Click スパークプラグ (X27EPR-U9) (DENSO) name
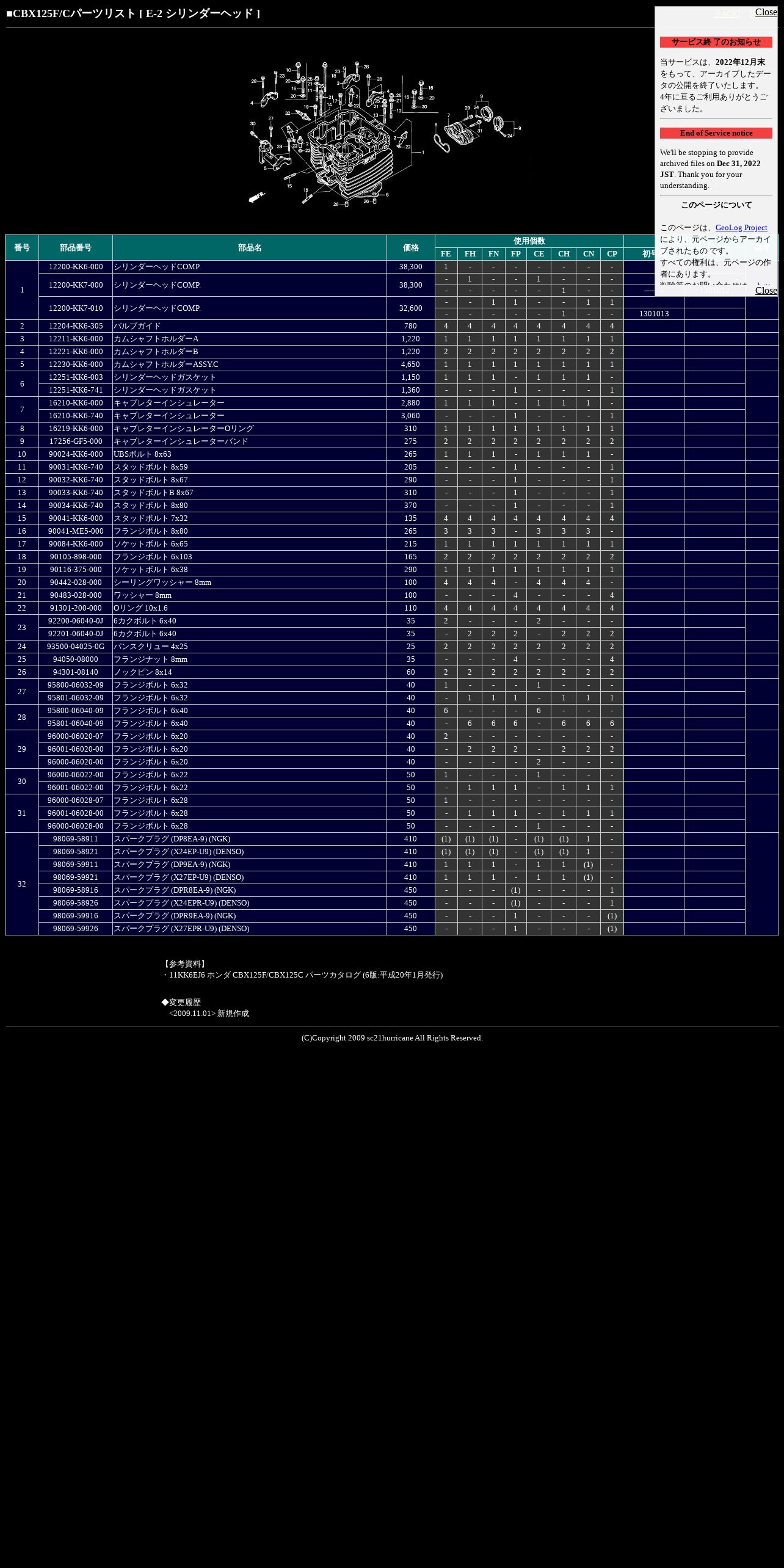The image size is (784, 1568). point(181,929)
